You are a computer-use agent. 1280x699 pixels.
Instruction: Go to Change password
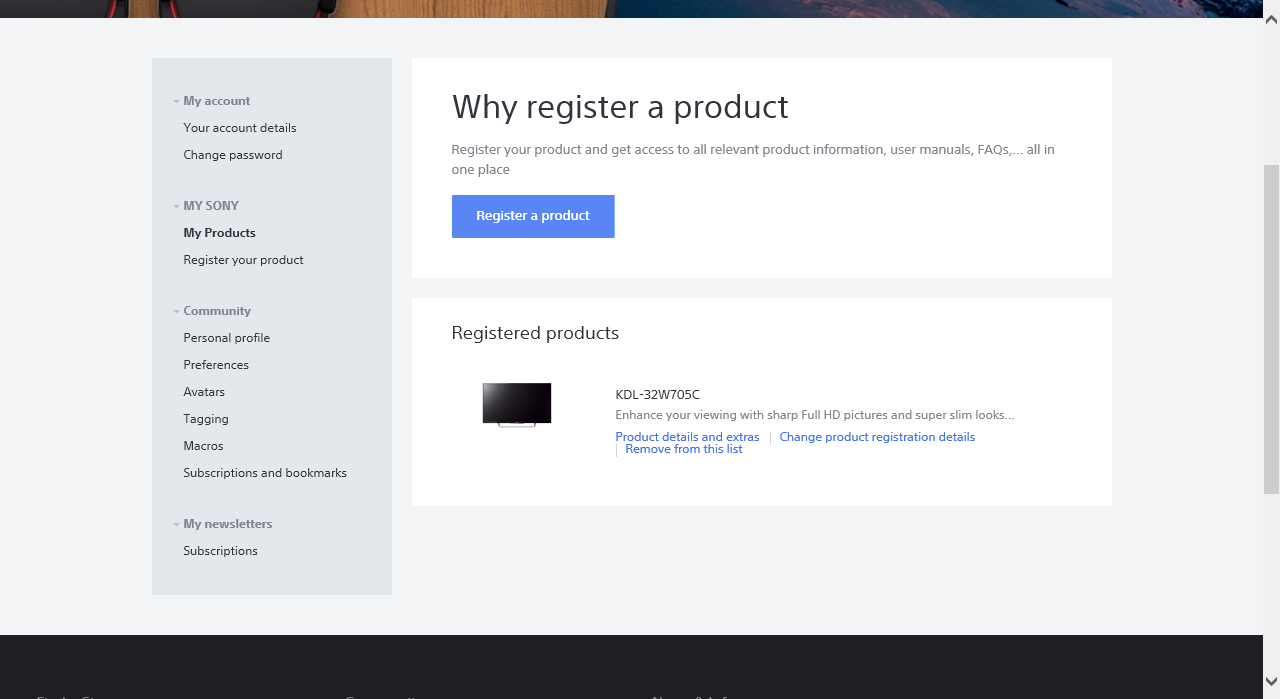click(233, 155)
